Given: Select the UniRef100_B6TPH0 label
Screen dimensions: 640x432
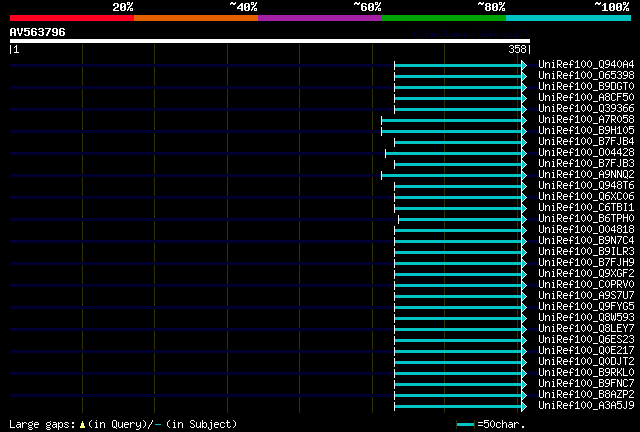Looking at the screenshot, I should 586,219.
